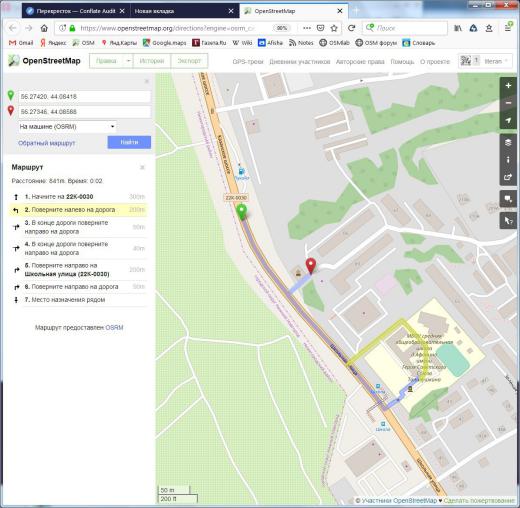520x508 pixels.
Task: Zoom out the map with minus button
Action: click(508, 103)
